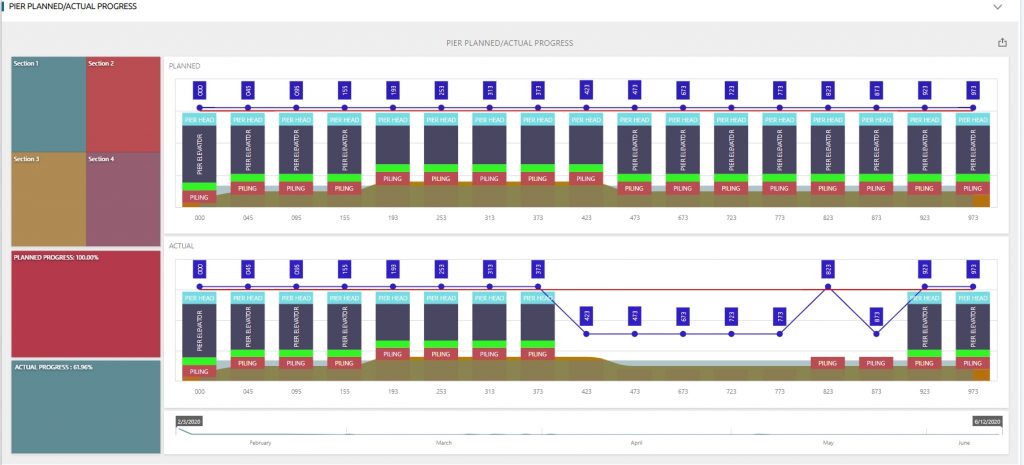Collapse the Pier Planned/Actual Progress panel
The width and height of the screenshot is (1024, 465).
click(x=997, y=6)
